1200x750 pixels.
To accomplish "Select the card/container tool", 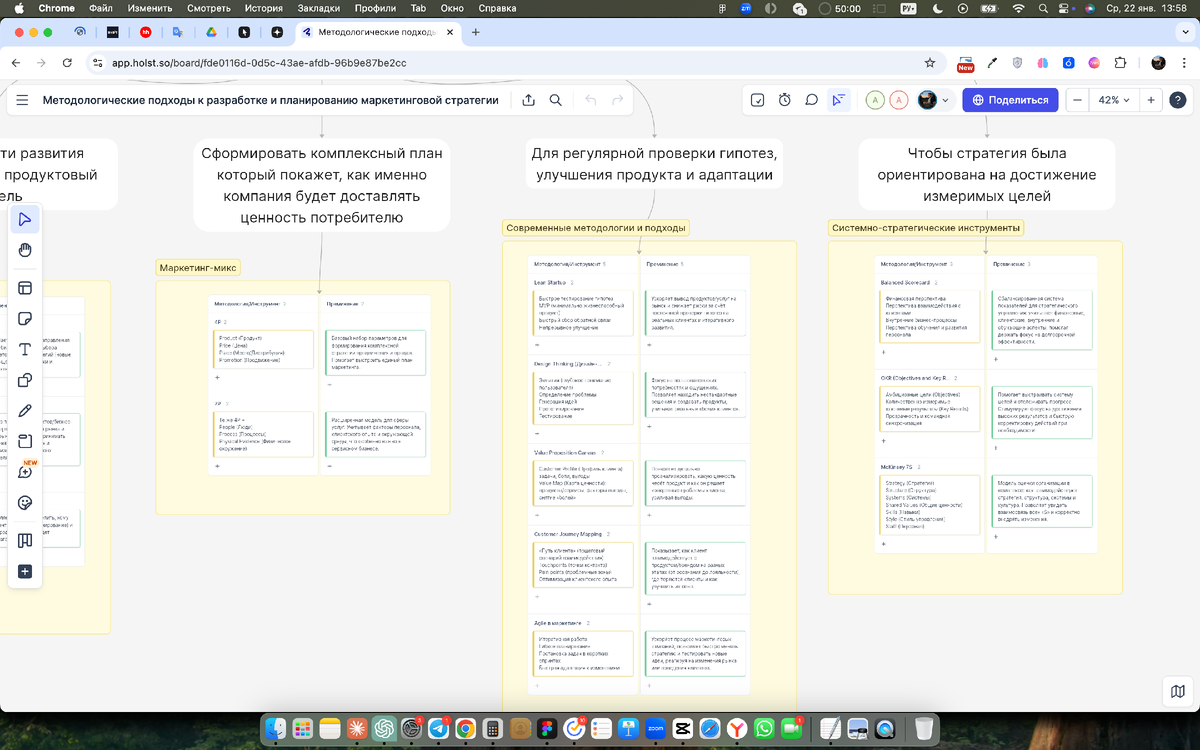I will 25,441.
